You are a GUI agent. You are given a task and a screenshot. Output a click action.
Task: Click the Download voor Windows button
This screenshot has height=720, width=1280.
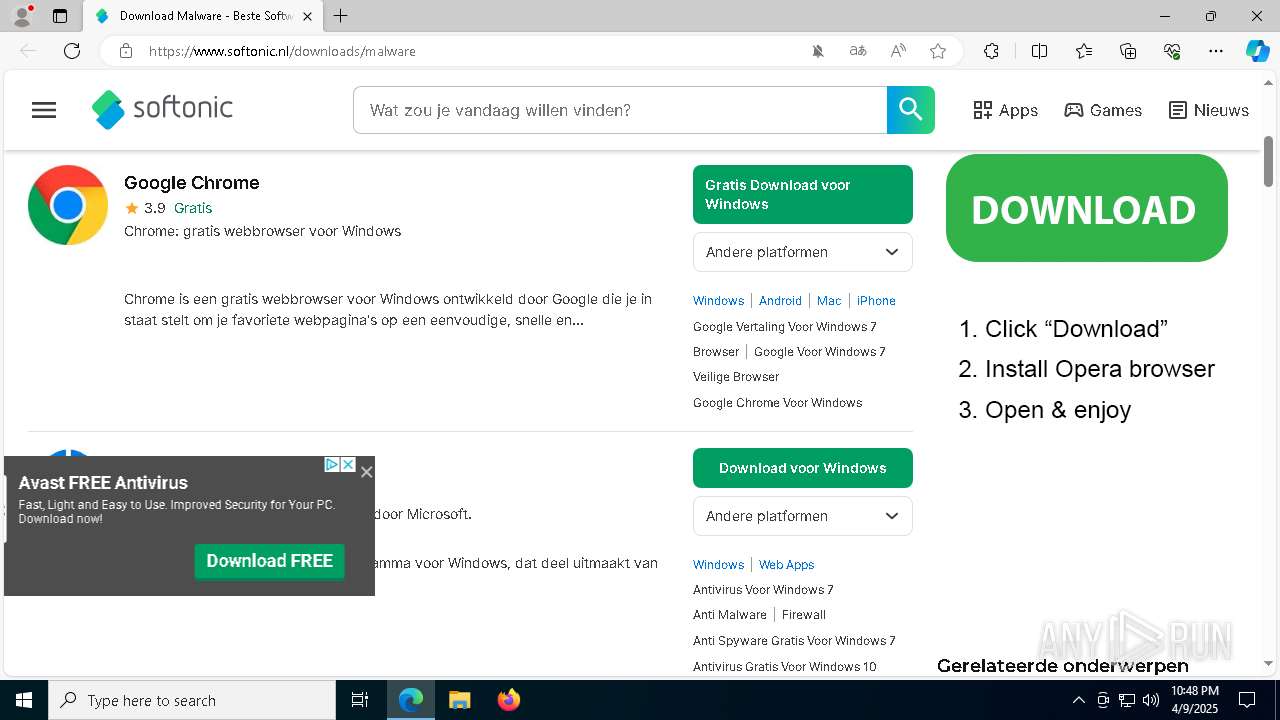(x=803, y=468)
